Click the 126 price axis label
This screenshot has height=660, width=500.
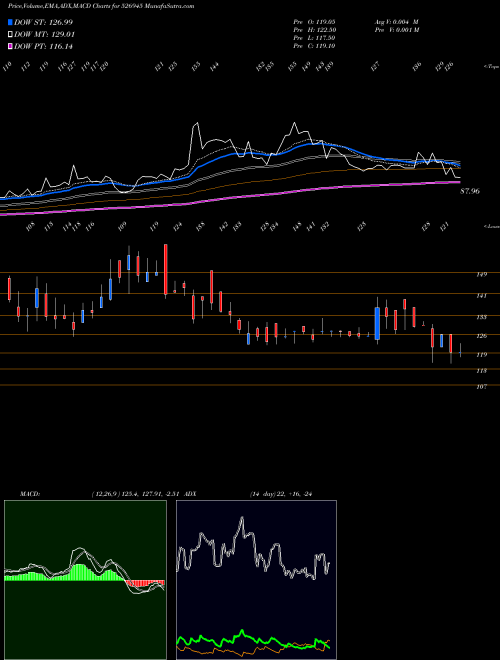click(x=481, y=336)
